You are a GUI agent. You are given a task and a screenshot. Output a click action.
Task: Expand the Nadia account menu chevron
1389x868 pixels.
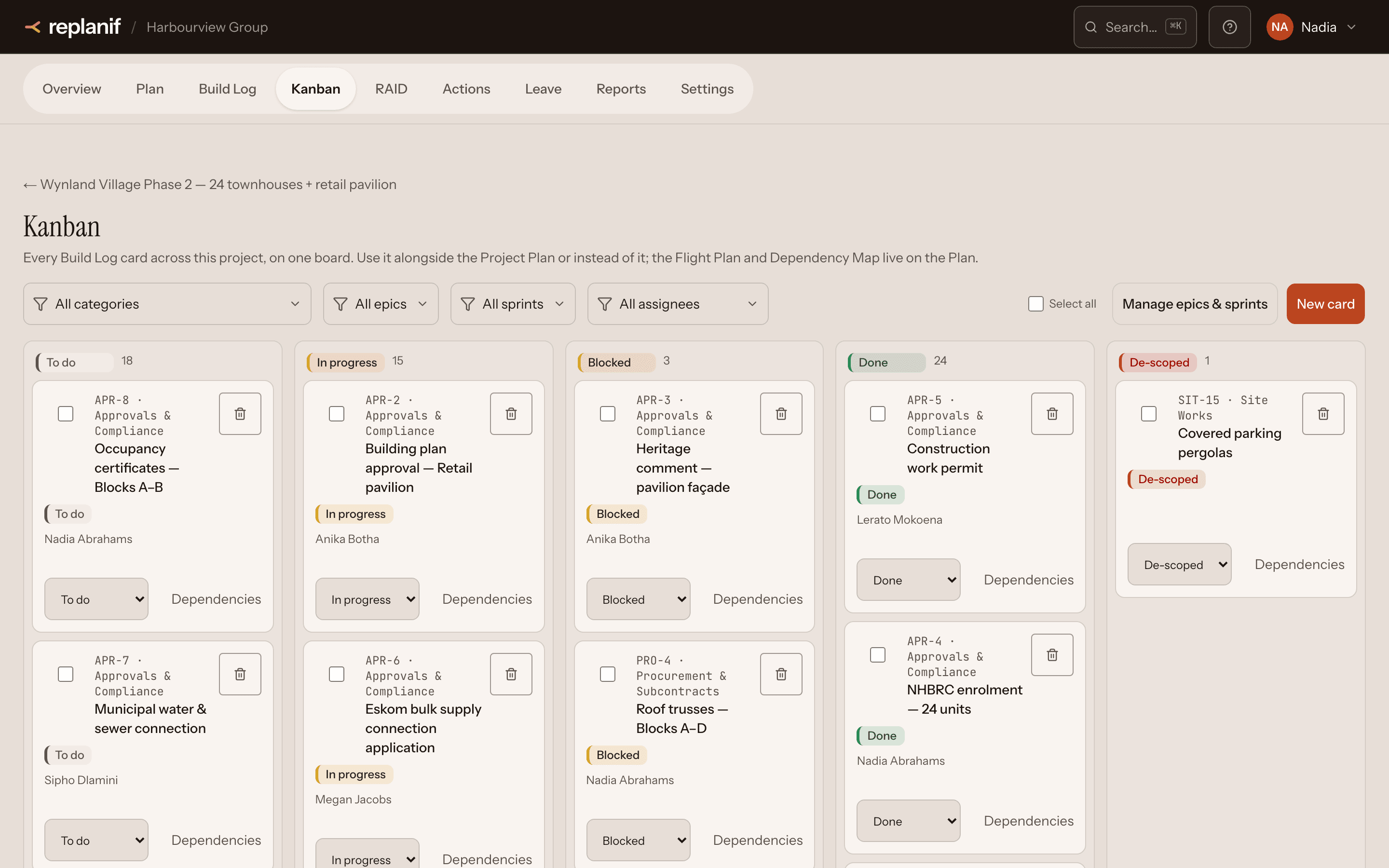click(x=1351, y=27)
